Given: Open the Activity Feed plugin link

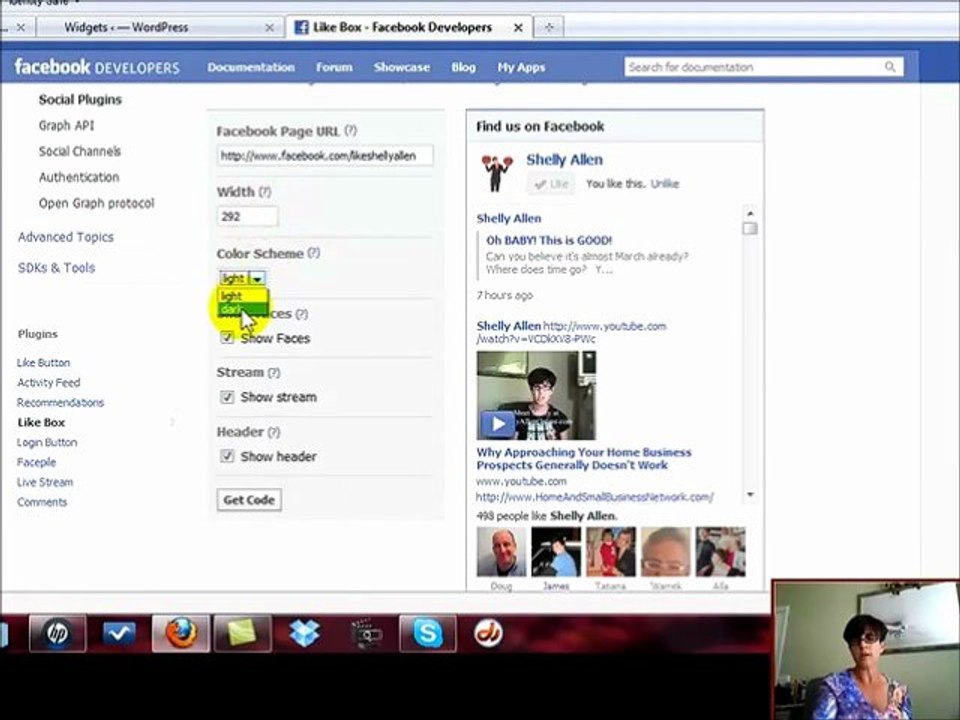Looking at the screenshot, I should pos(48,383).
